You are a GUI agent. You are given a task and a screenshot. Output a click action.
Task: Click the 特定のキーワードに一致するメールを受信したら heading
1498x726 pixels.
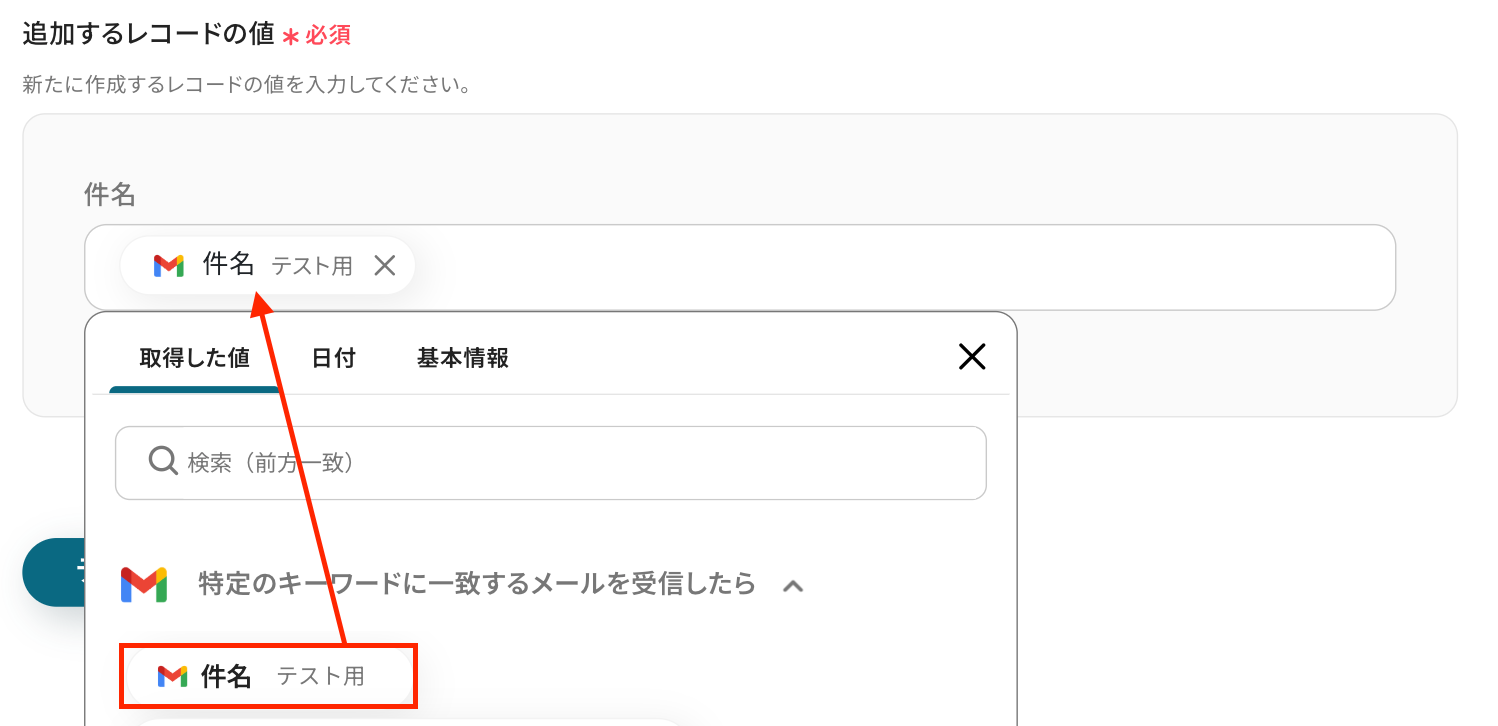click(x=476, y=584)
